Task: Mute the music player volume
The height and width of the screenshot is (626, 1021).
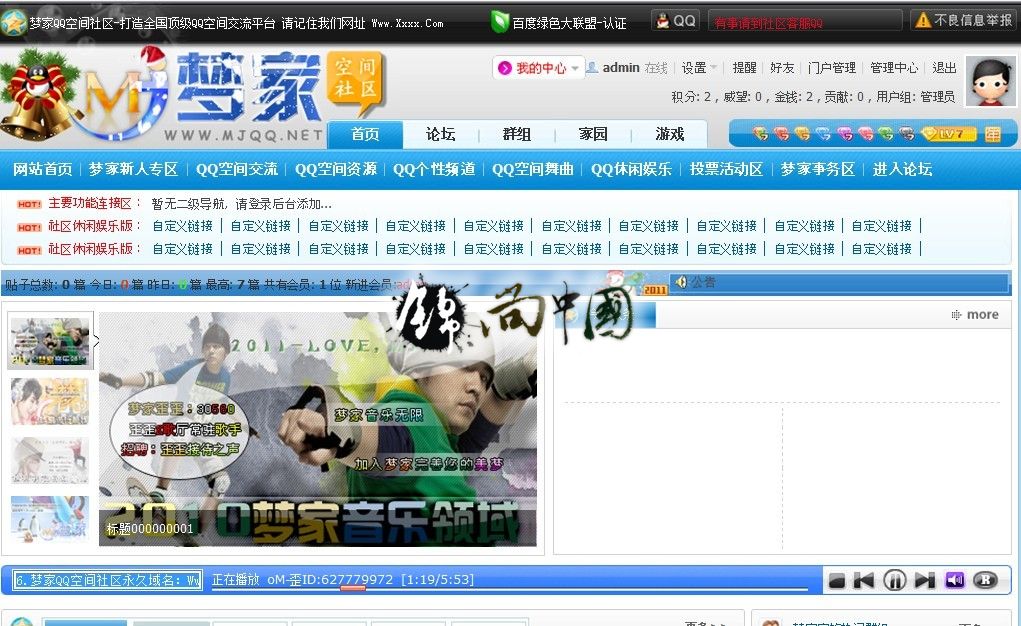Action: pos(955,580)
